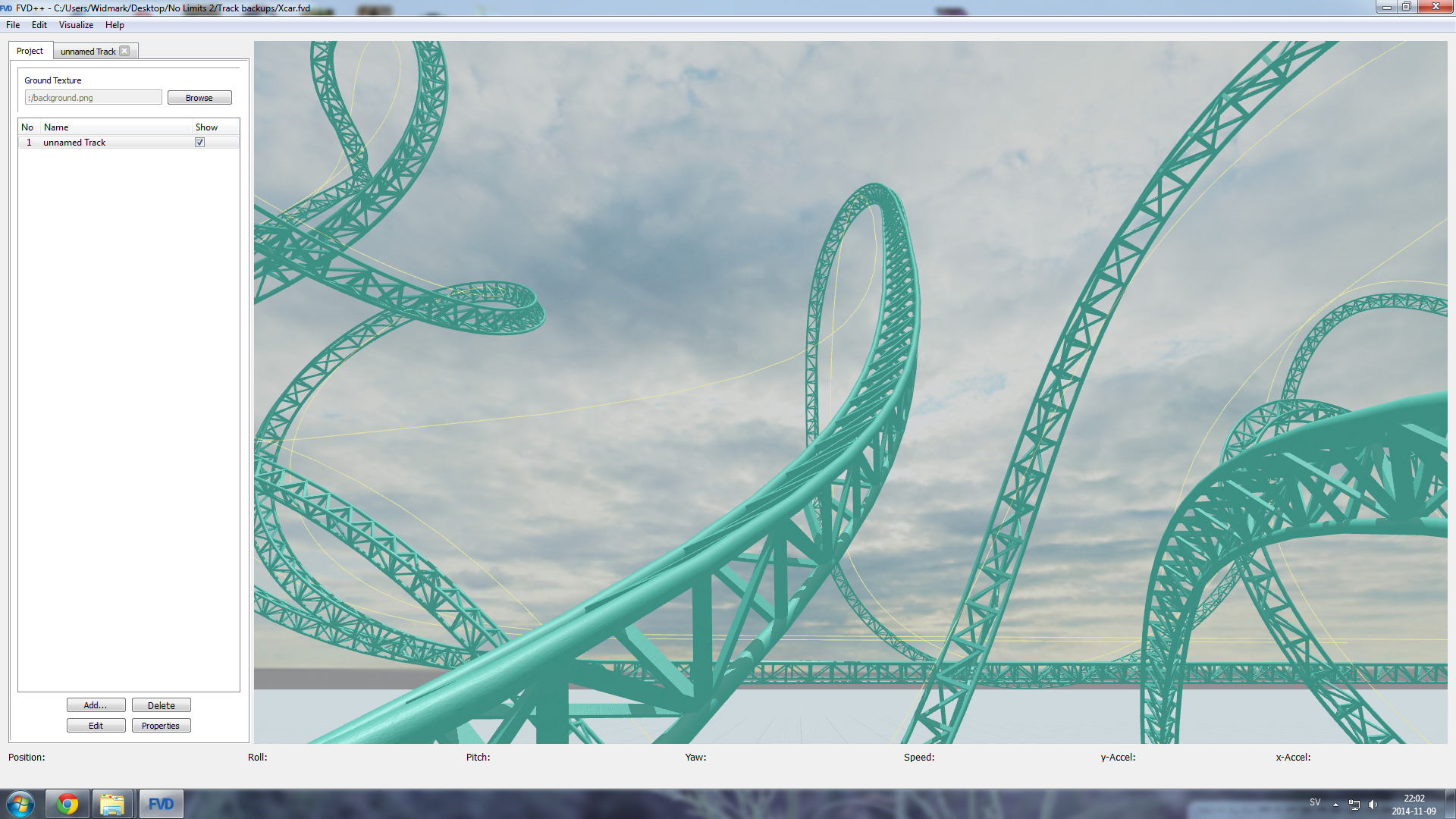This screenshot has width=1456, height=819.
Task: Click the volume speaker tray icon
Action: coord(1373,805)
